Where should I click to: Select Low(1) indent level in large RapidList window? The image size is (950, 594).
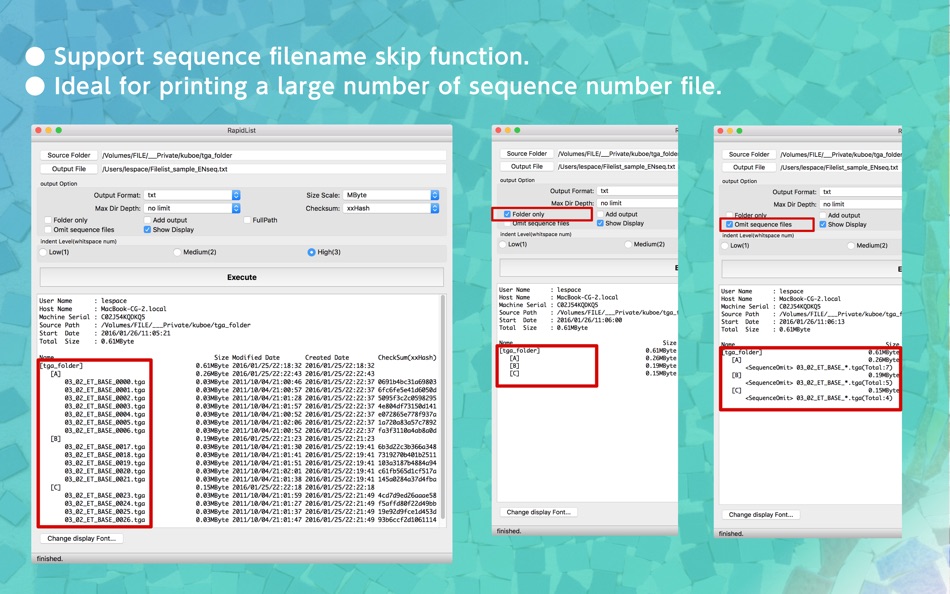pos(43,252)
